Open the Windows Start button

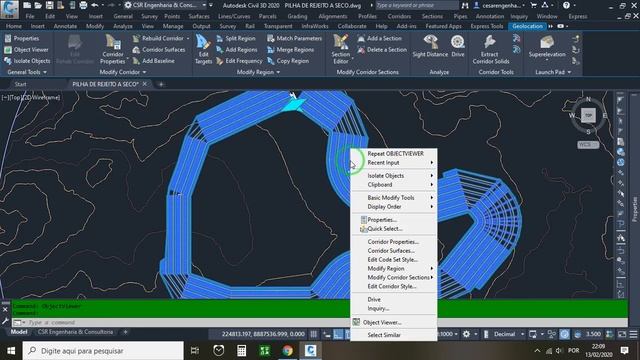click(11, 351)
